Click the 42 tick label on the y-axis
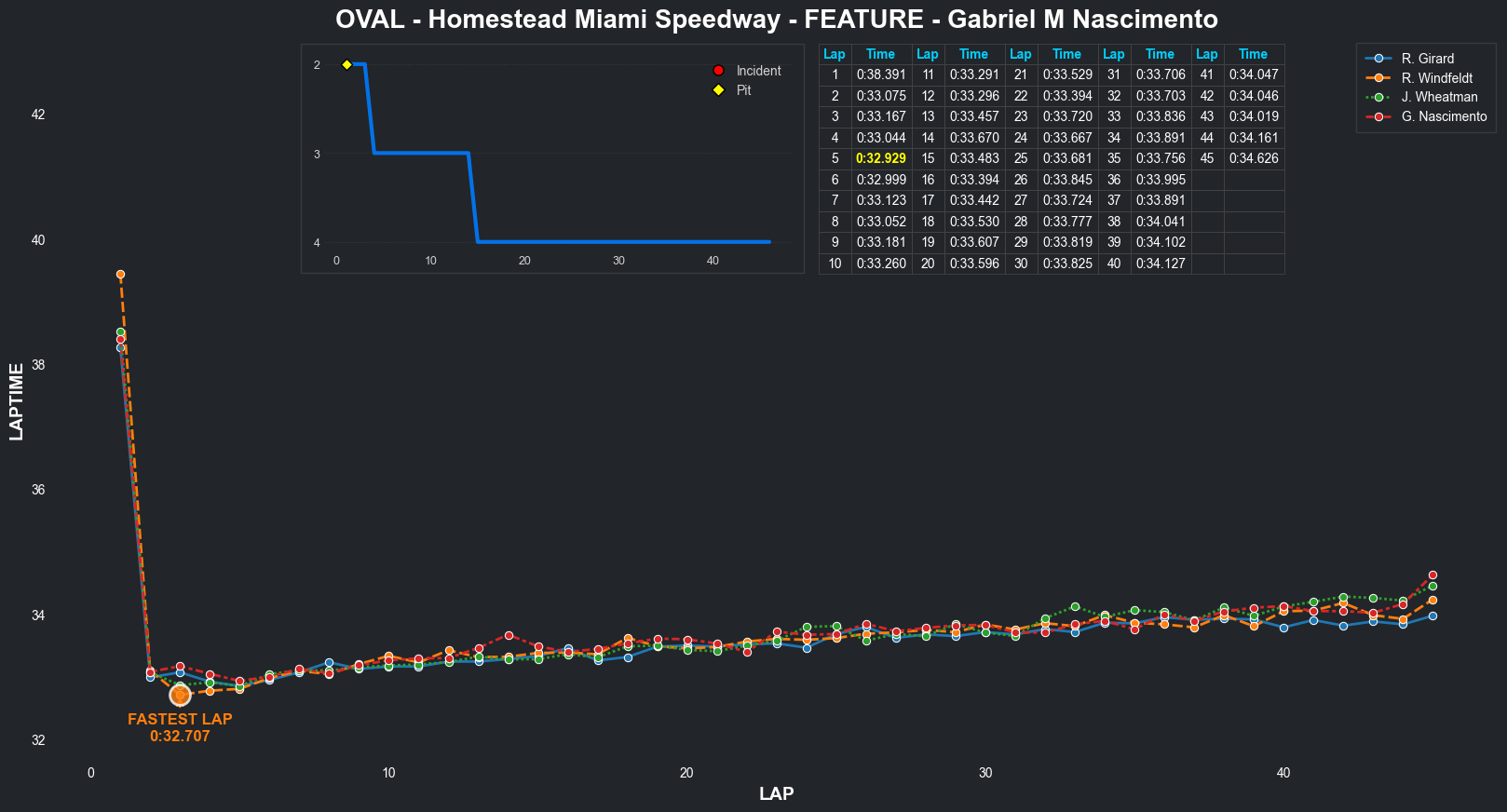The image size is (1507, 812). (38, 115)
